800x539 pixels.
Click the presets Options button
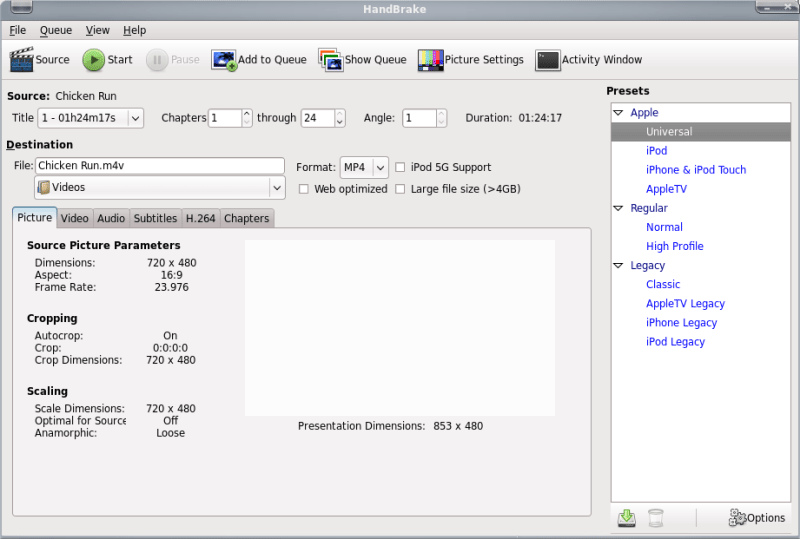click(x=756, y=517)
